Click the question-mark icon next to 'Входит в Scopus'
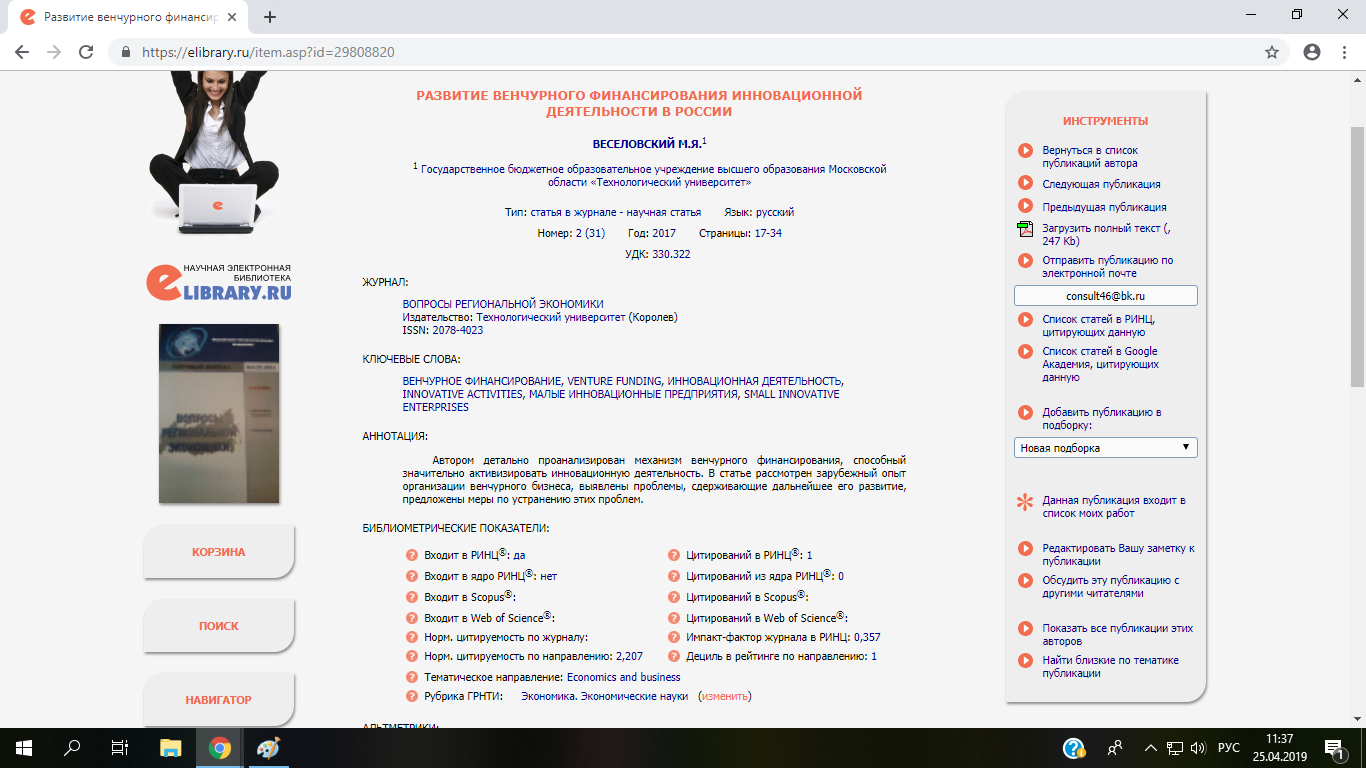This screenshot has height=768, width=1366. pos(412,597)
